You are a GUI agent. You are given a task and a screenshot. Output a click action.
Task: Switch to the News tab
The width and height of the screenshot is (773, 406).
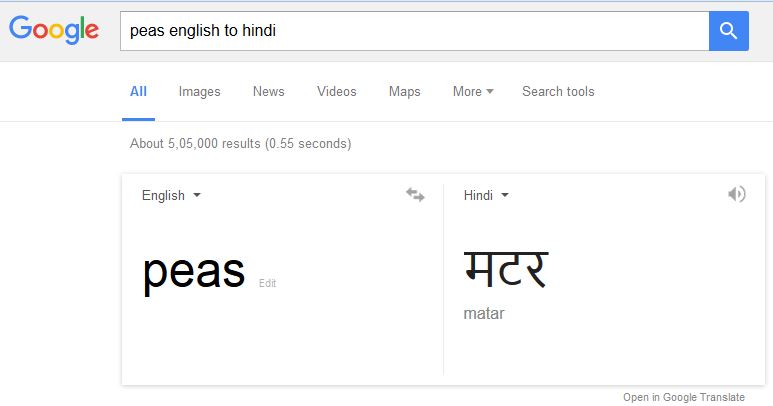coord(269,92)
